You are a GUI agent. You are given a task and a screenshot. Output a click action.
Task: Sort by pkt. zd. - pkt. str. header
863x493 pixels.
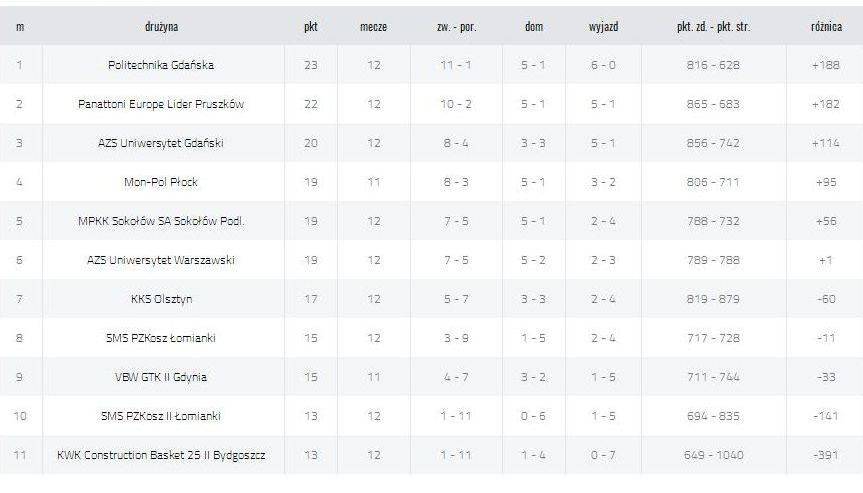click(713, 26)
